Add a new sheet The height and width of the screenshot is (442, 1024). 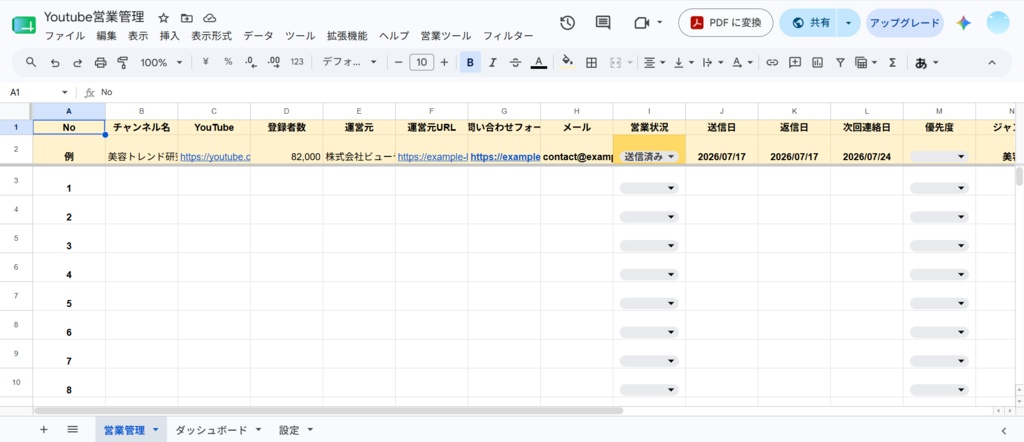[x=44, y=430]
